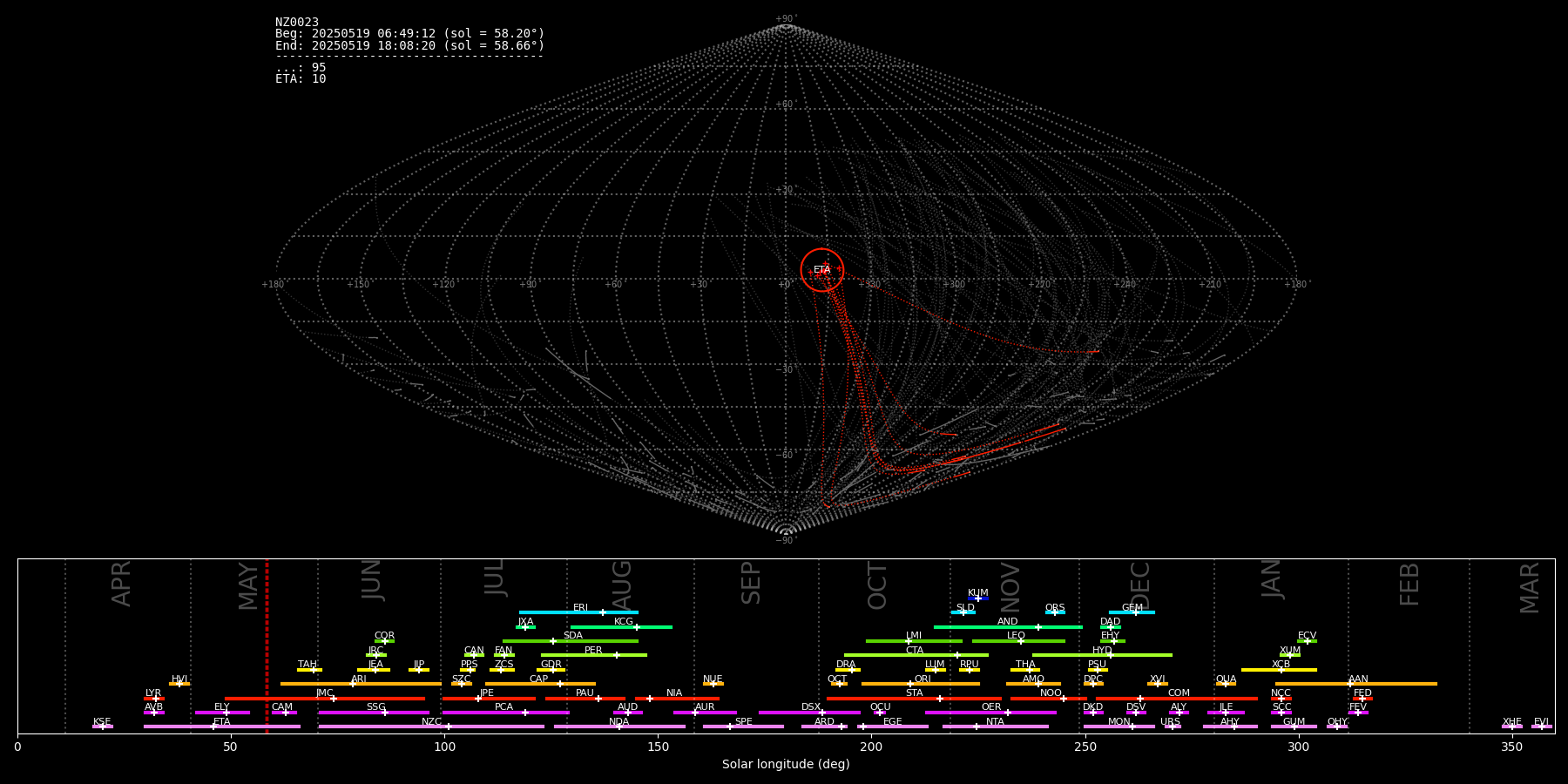Click the LYR shower label

click(x=153, y=693)
